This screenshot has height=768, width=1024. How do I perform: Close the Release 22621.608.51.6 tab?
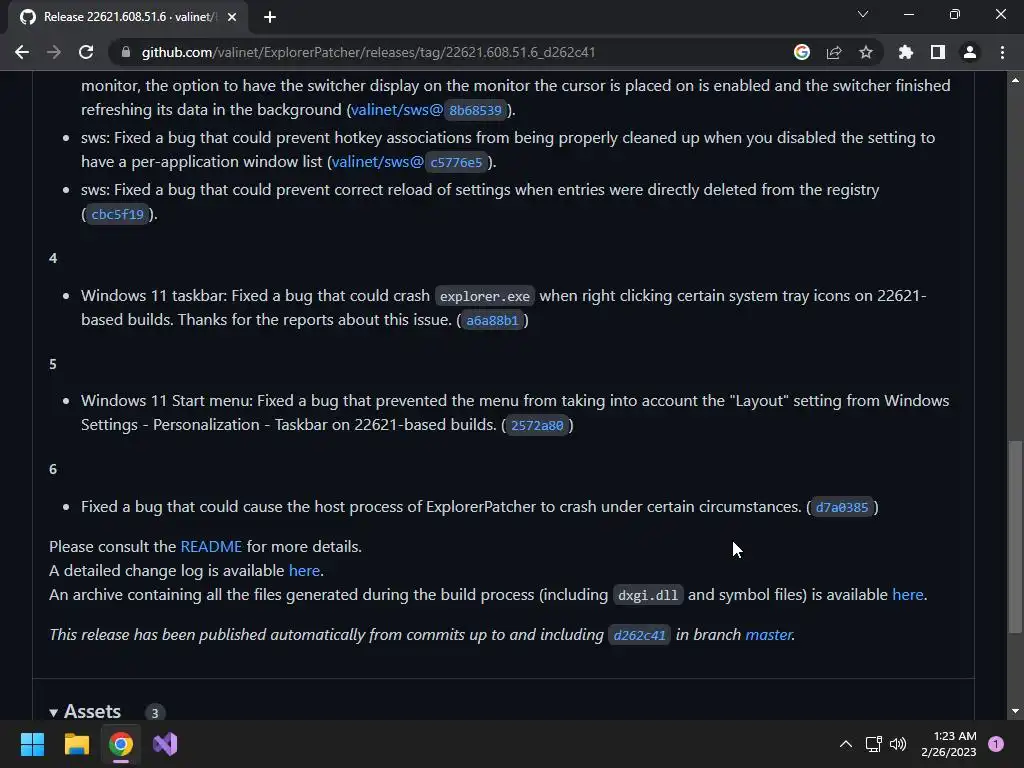231,17
